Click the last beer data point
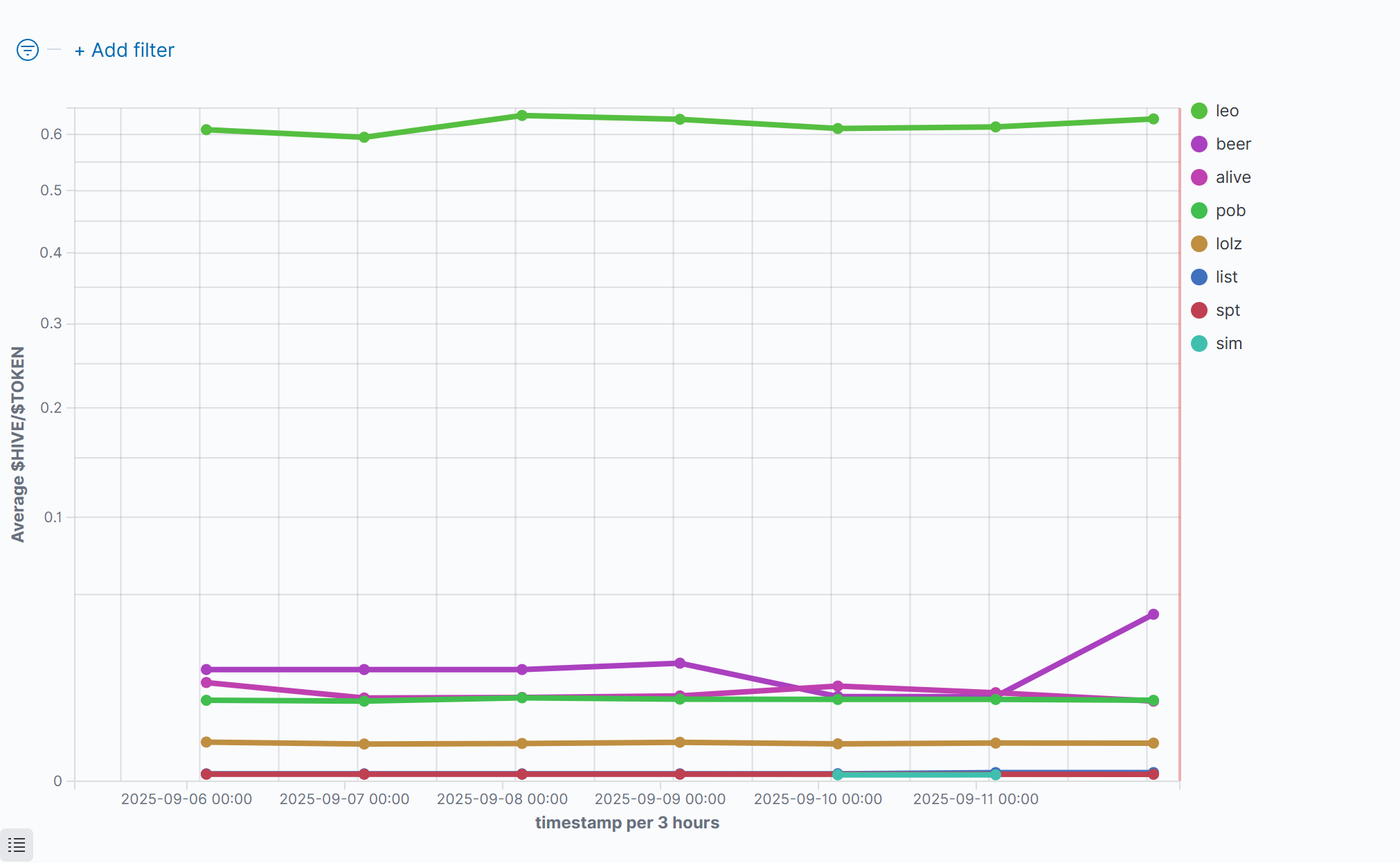 (1153, 614)
